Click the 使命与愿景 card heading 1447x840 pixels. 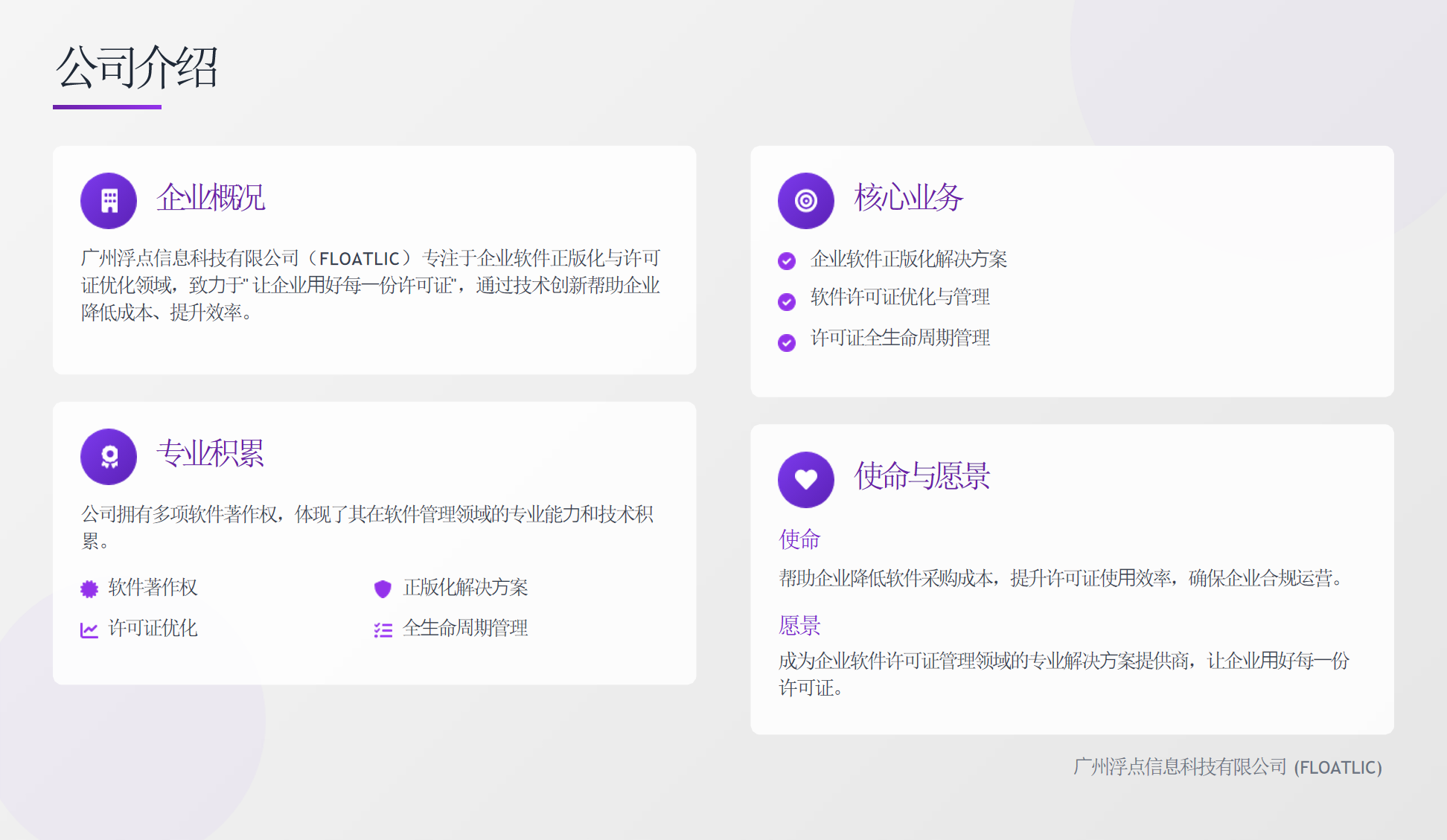[921, 476]
